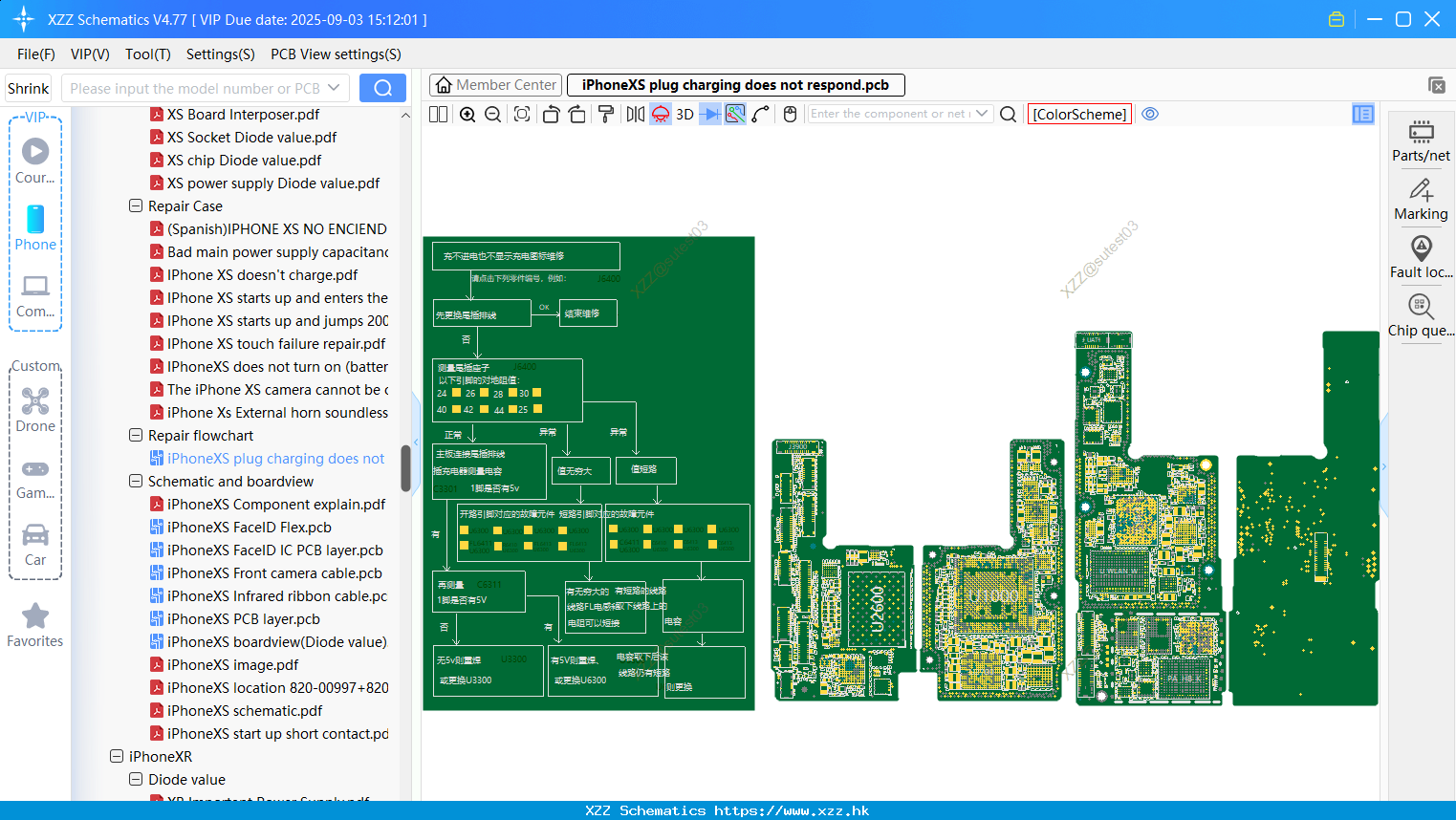Expand right panel with splitter arrow
Screen dimensions: 1456x820
click(1383, 466)
